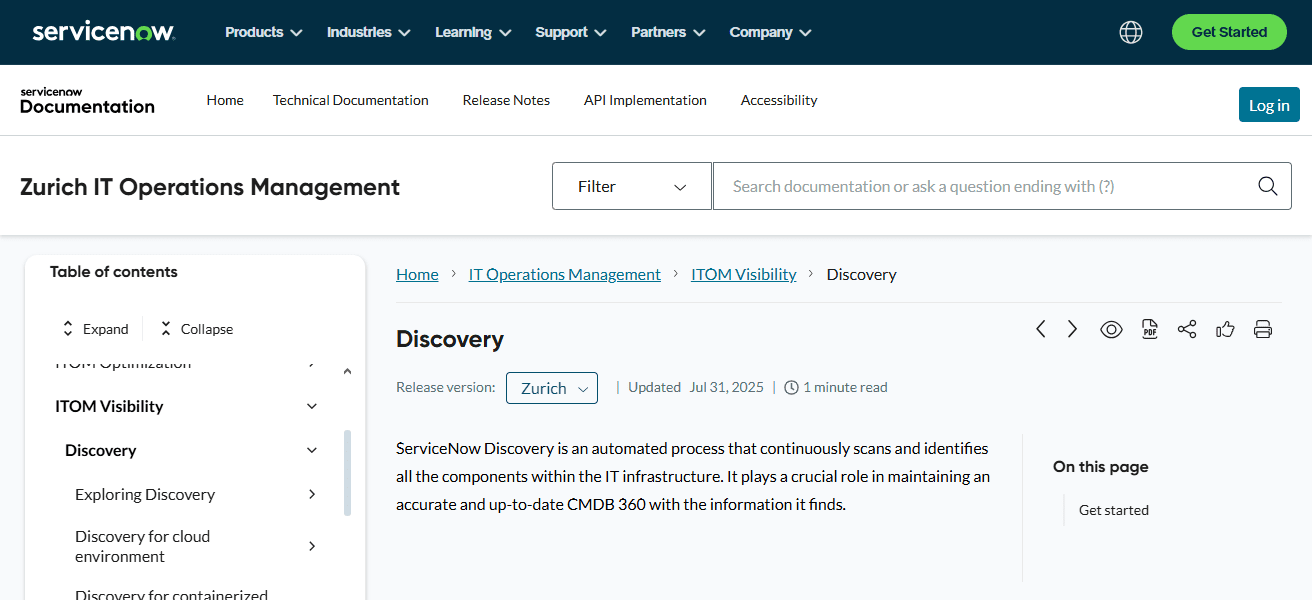The width and height of the screenshot is (1312, 600).
Task: Open the Home breadcrumb link
Action: click(417, 274)
